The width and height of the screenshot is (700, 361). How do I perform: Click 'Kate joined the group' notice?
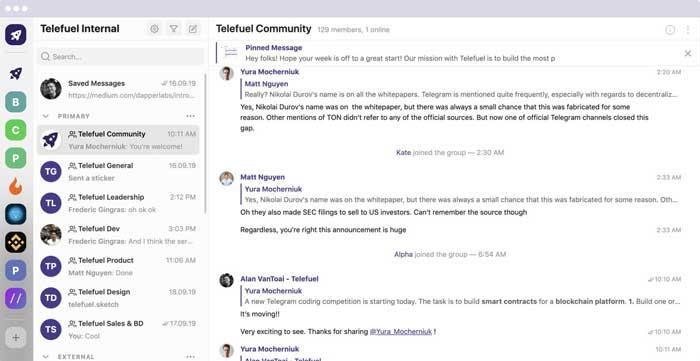[x=450, y=153]
